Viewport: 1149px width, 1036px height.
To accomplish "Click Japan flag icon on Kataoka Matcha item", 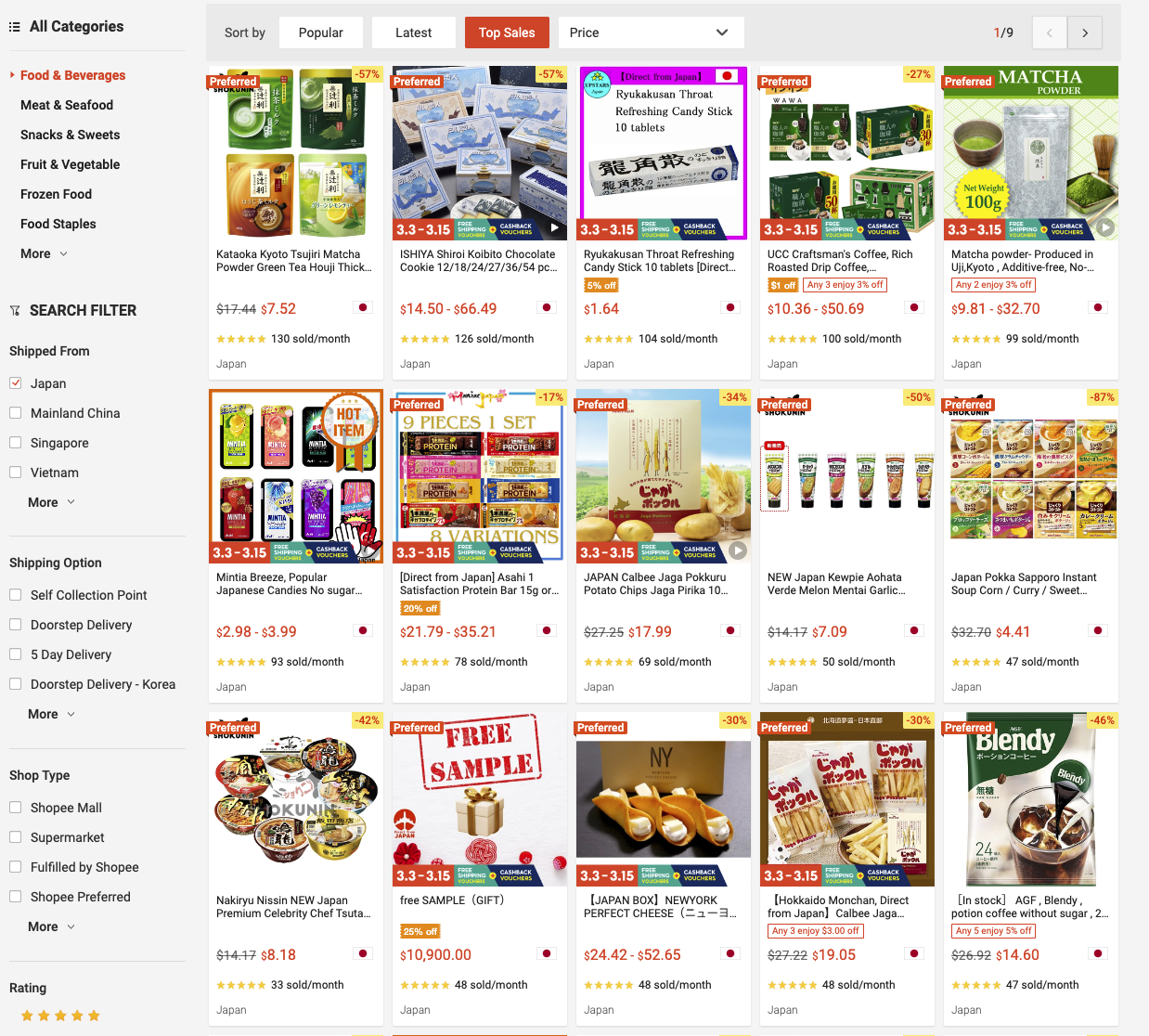I will (363, 307).
